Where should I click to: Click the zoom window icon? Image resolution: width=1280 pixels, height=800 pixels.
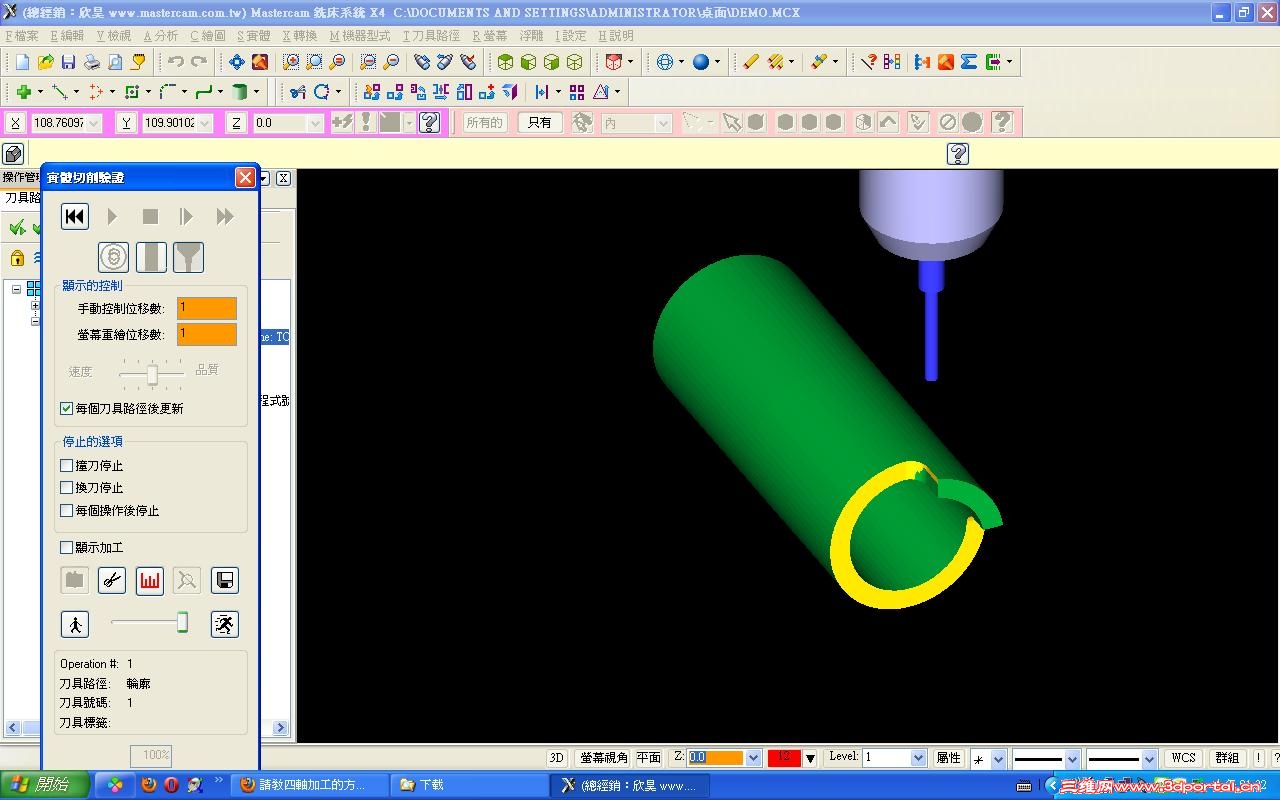pyautogui.click(x=291, y=62)
